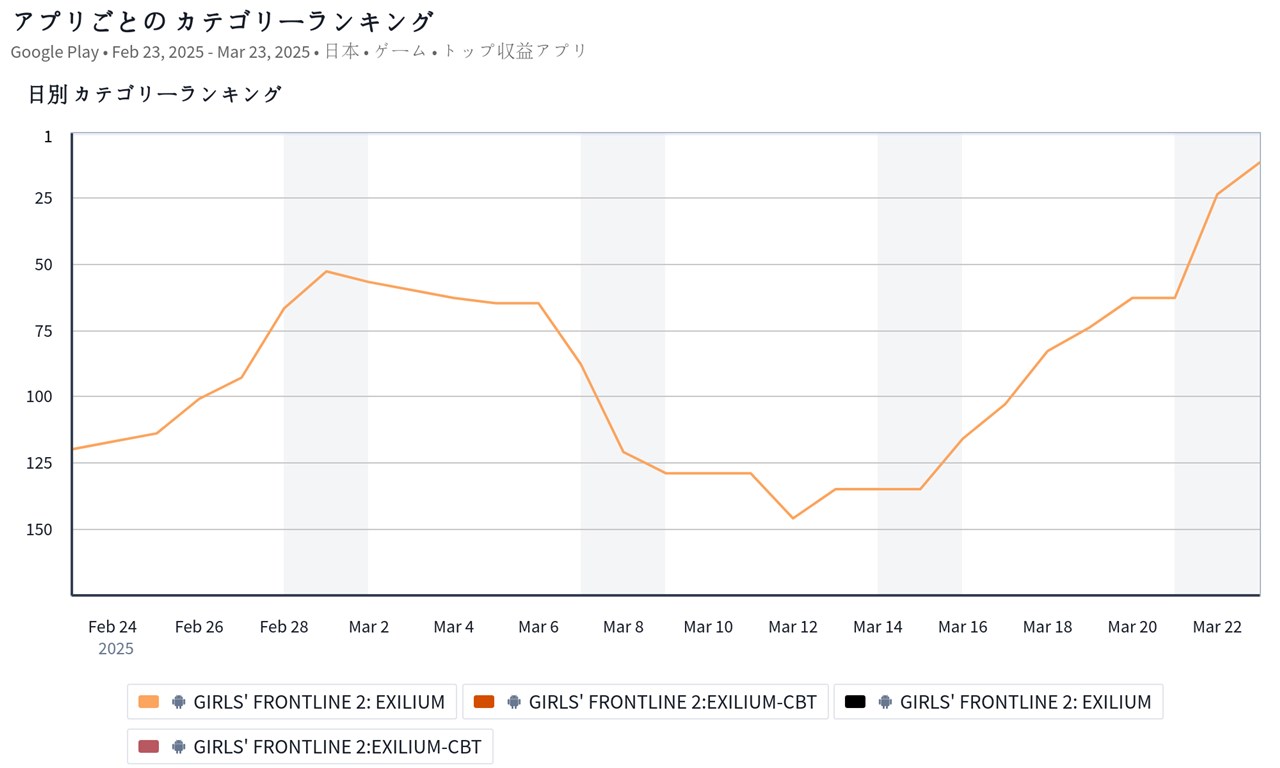
Task: Click the line's early peak near Mar 1
Action: click(327, 271)
